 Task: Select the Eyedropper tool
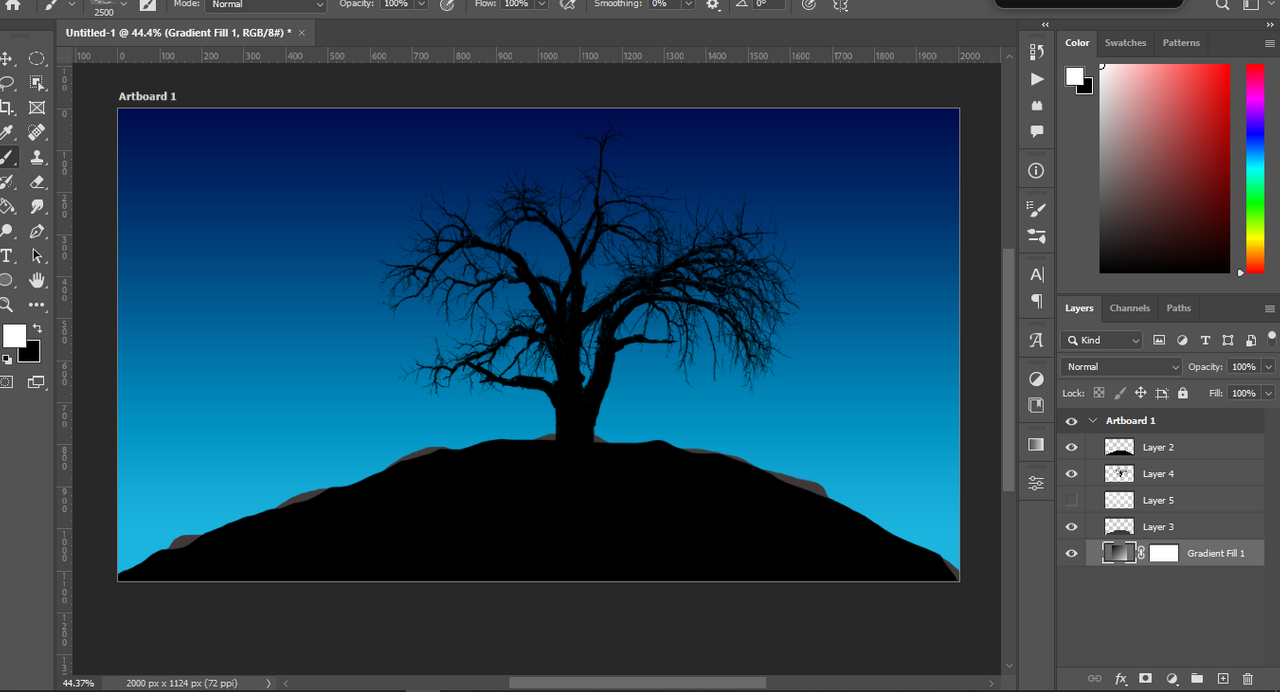(x=7, y=132)
